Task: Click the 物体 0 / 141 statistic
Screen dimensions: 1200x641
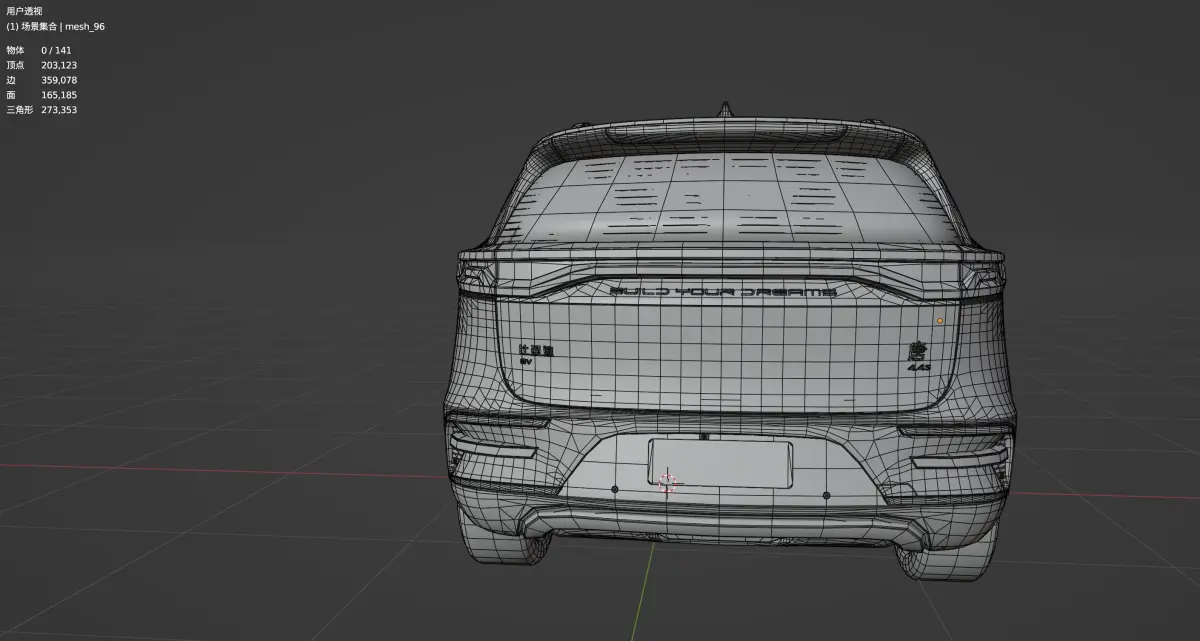Action: coord(39,50)
